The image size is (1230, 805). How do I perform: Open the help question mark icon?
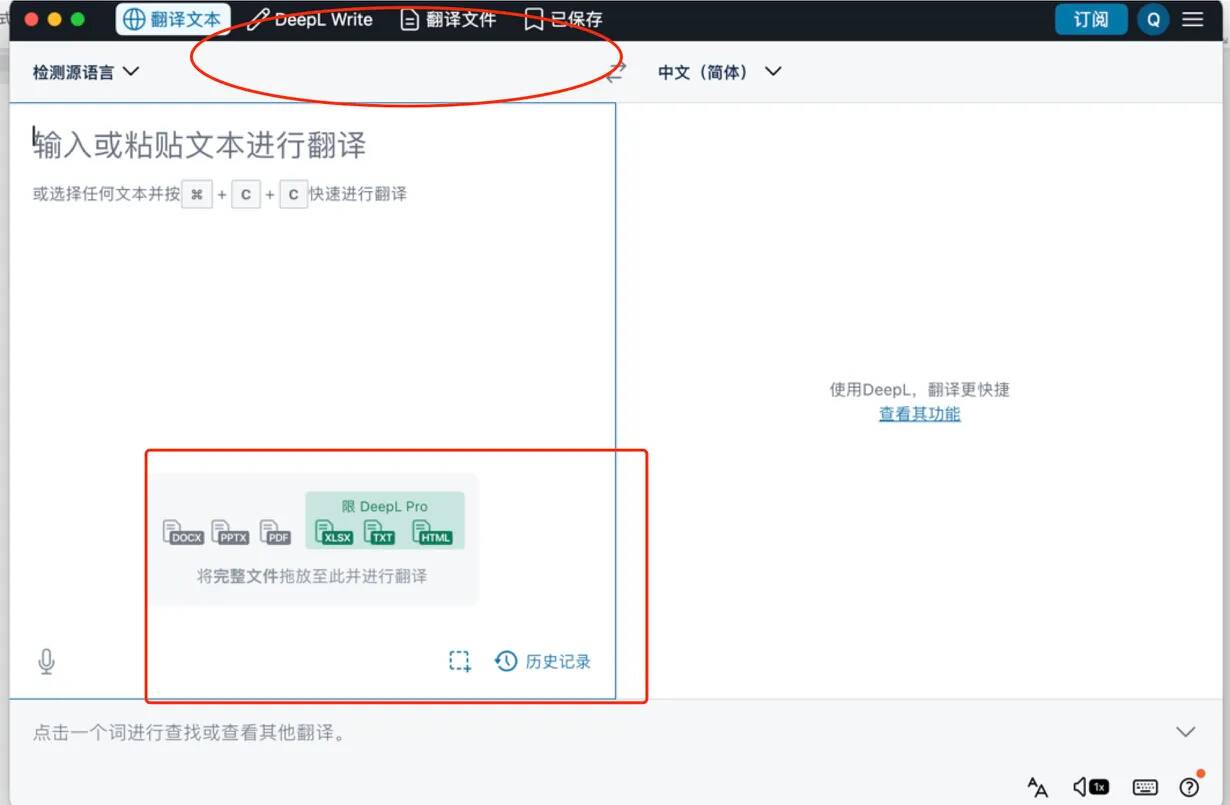pos(1189,787)
